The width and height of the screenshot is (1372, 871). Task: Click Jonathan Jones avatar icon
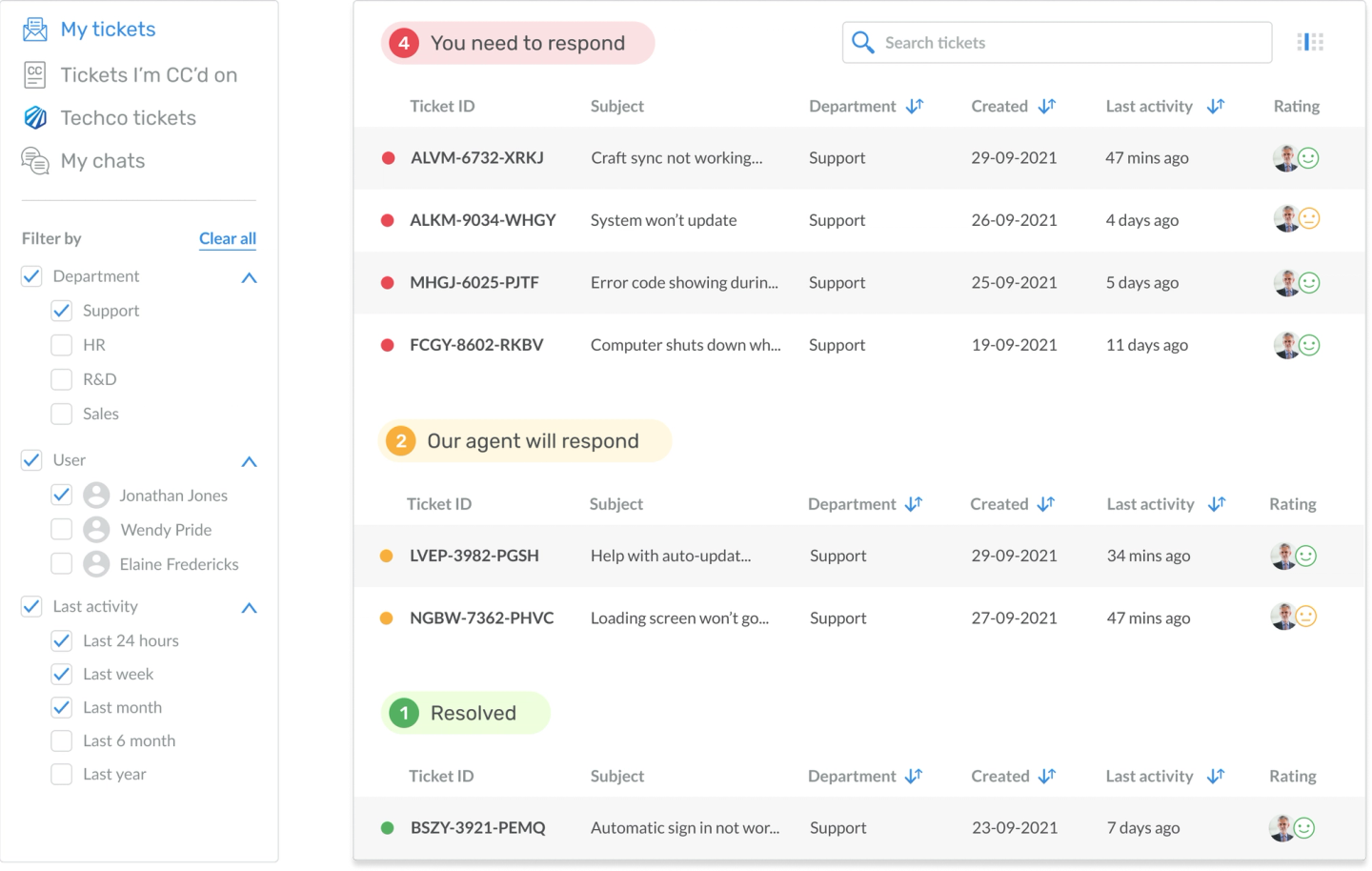[96, 496]
